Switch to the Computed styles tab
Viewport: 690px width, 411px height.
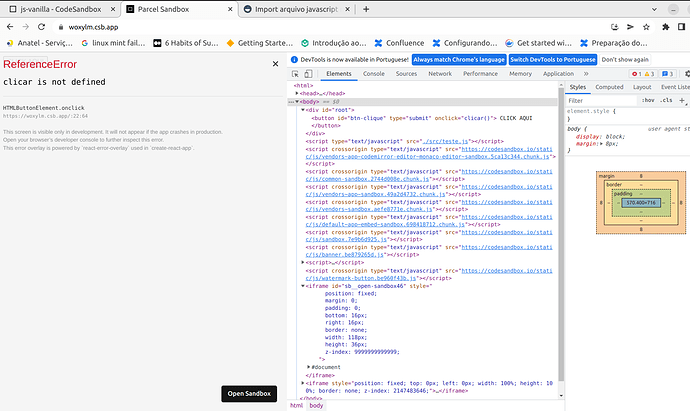(x=609, y=87)
